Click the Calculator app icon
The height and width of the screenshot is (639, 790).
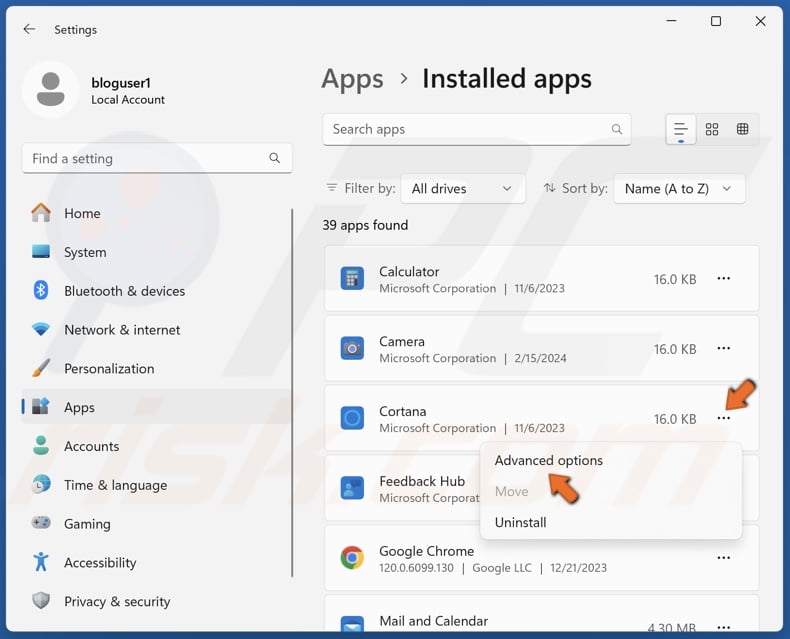click(x=352, y=279)
